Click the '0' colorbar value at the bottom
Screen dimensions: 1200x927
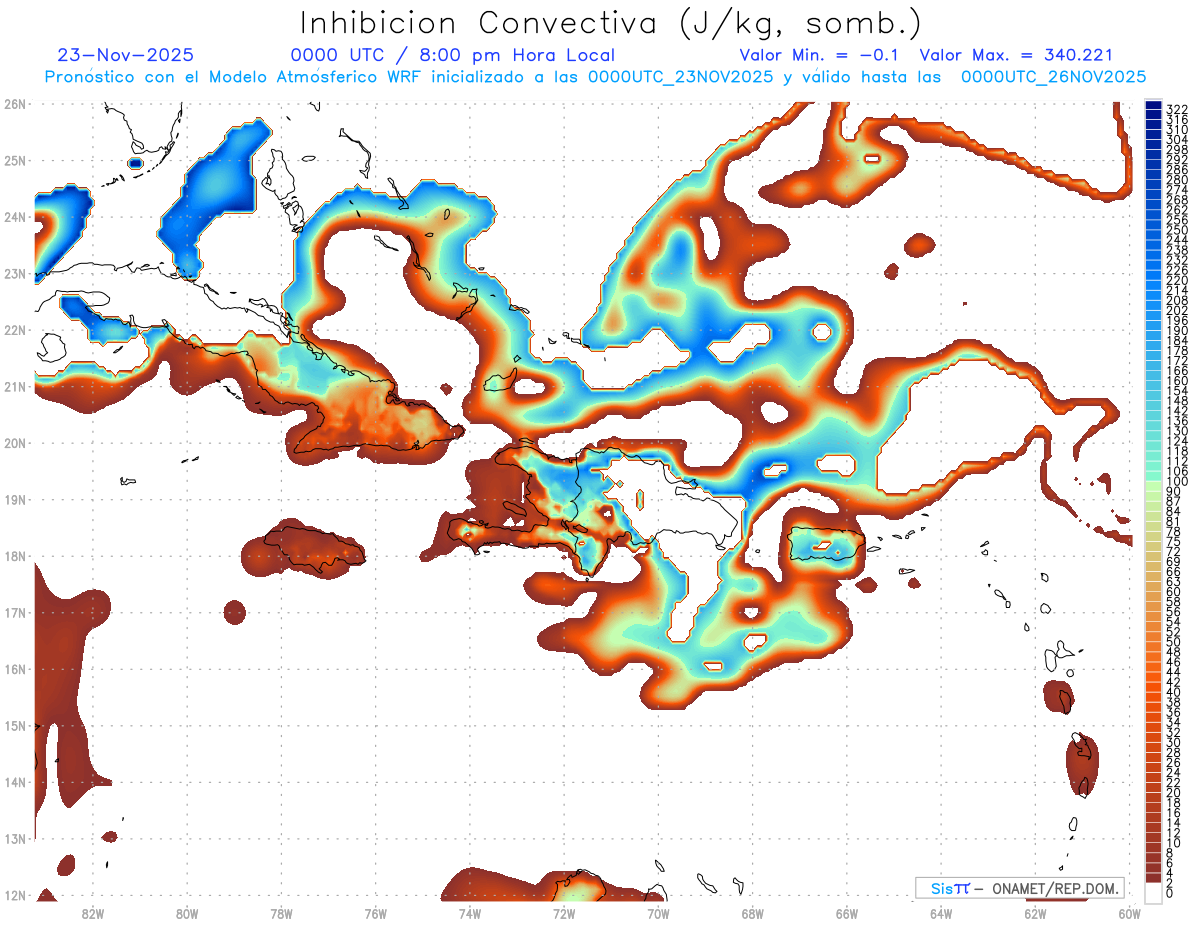(x=1170, y=893)
